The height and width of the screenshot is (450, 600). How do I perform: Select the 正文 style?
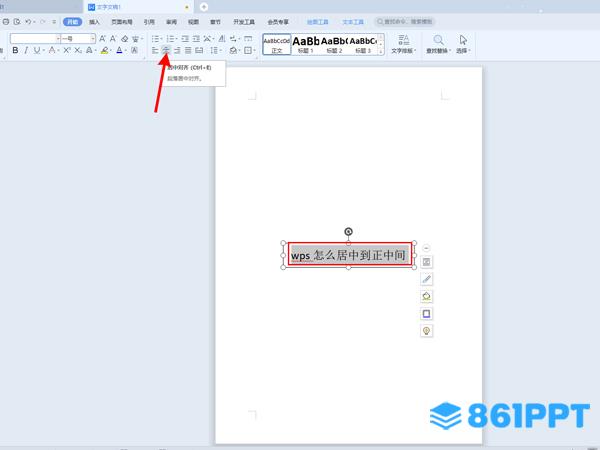pos(277,44)
